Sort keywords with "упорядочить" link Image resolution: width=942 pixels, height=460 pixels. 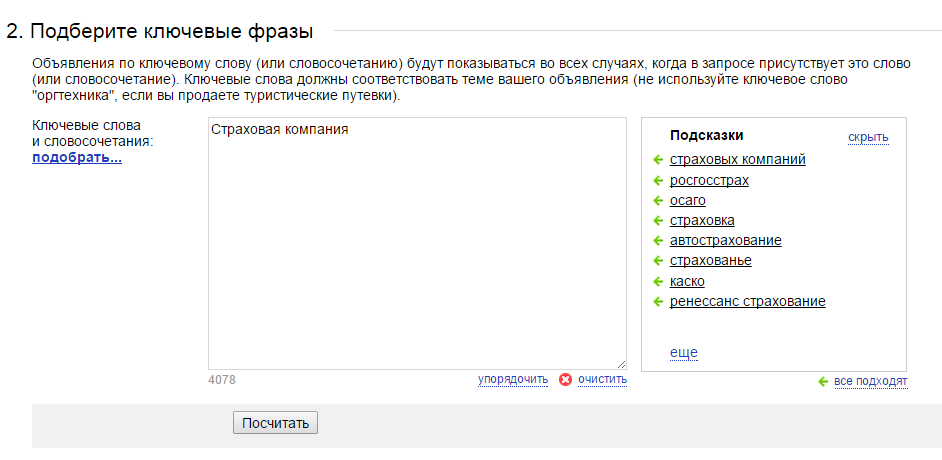[x=513, y=380]
